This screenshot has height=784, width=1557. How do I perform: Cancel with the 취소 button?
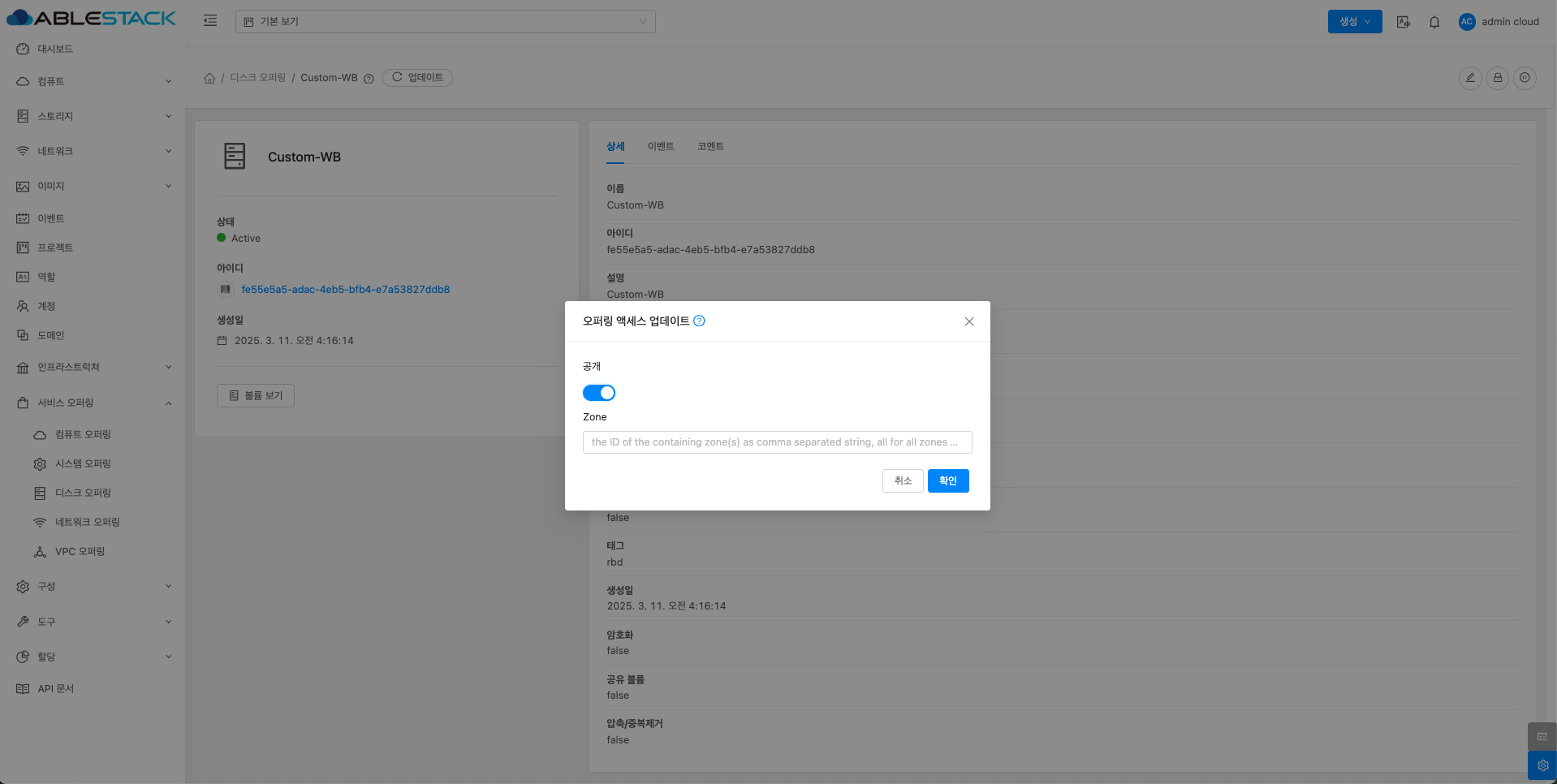coord(903,480)
